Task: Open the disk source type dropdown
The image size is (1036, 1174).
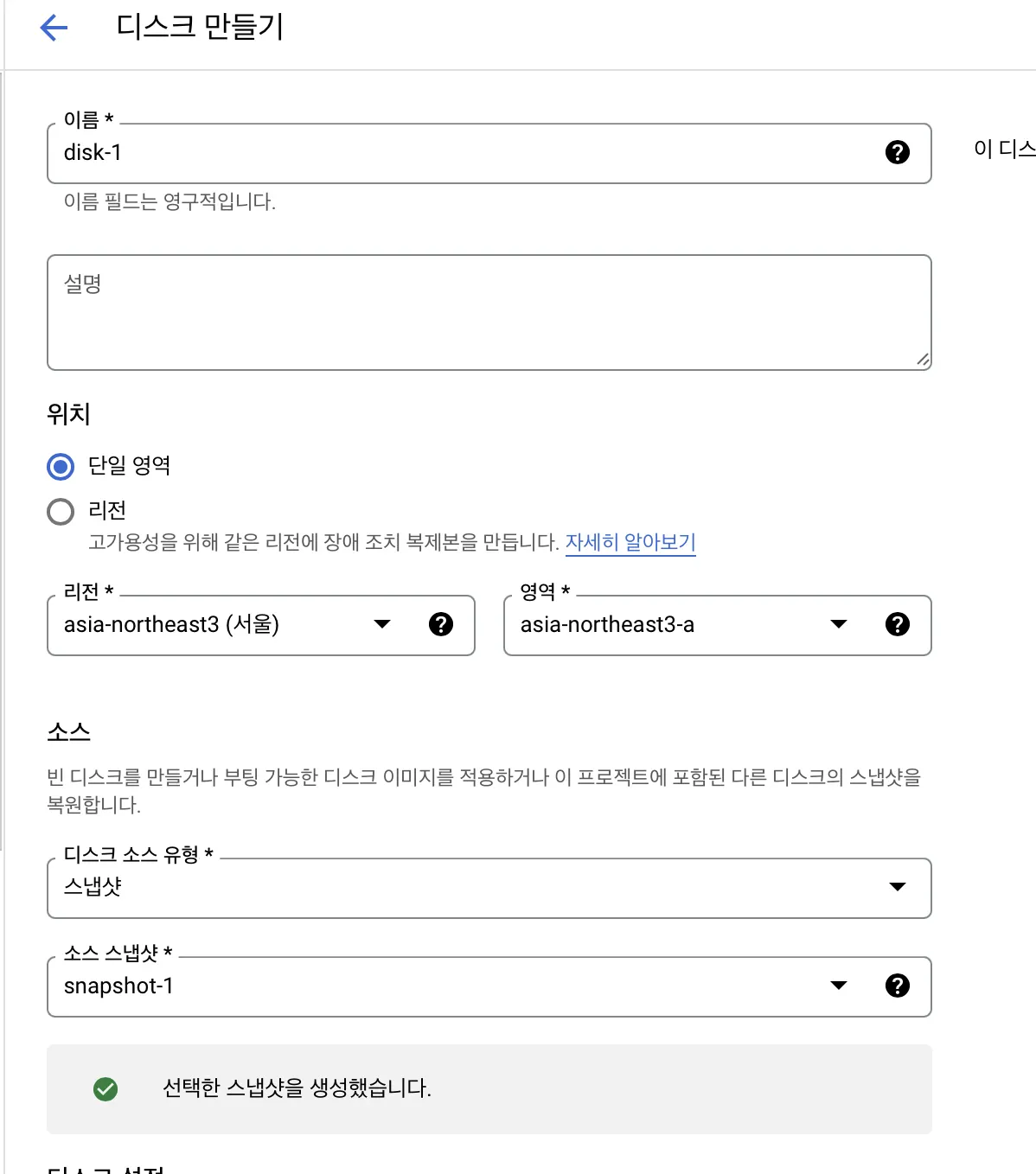Action: coord(897,888)
